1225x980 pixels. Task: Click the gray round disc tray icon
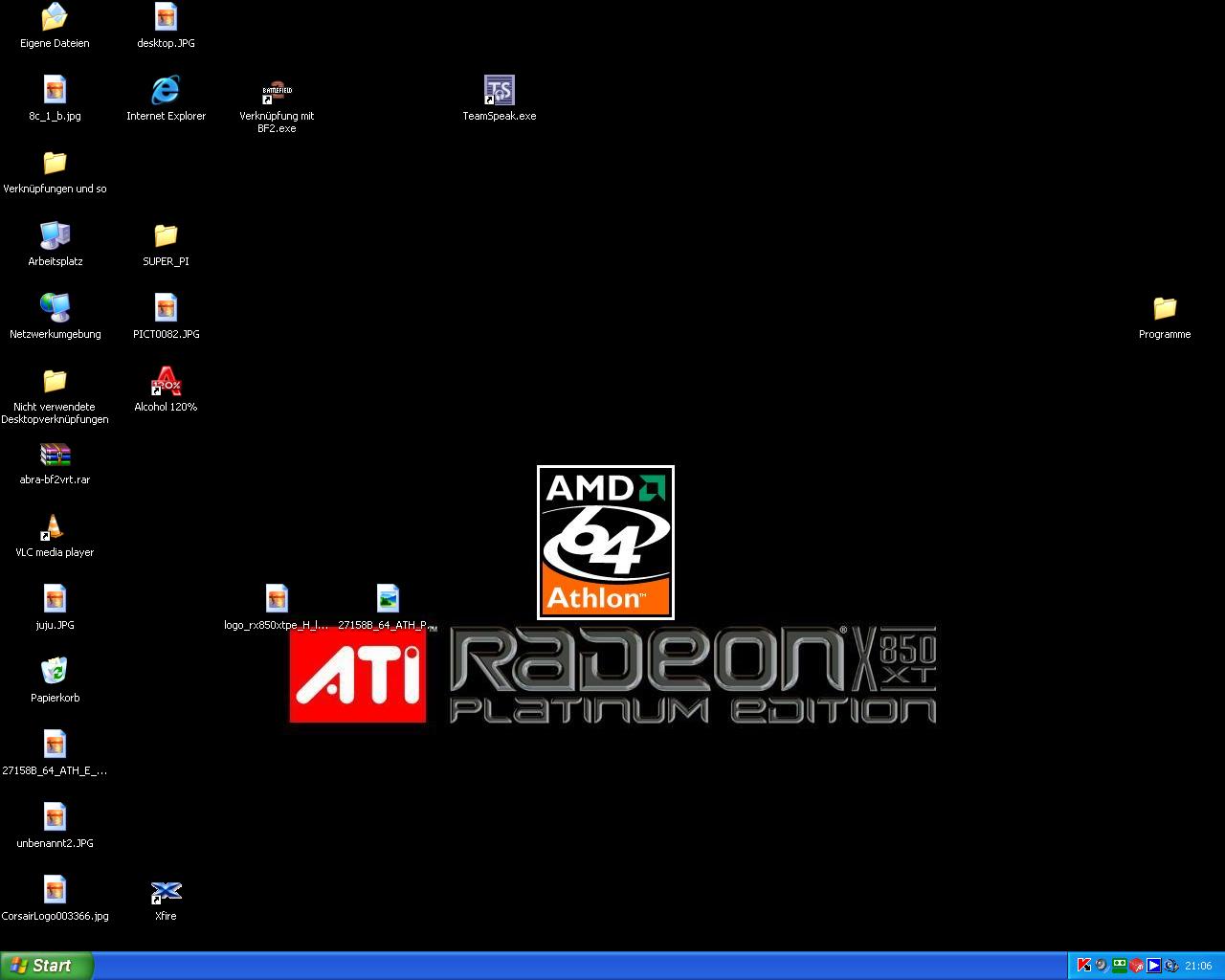1101,966
